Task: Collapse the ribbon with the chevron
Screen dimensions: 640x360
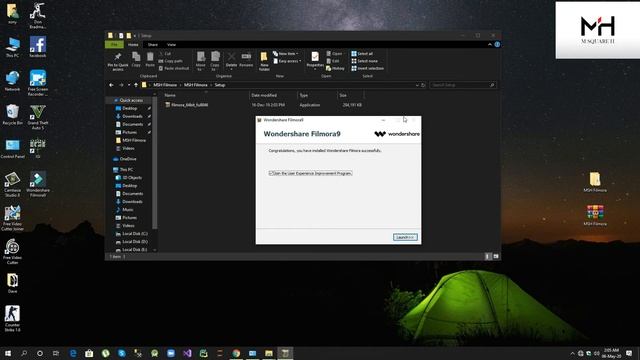Action: click(x=490, y=44)
